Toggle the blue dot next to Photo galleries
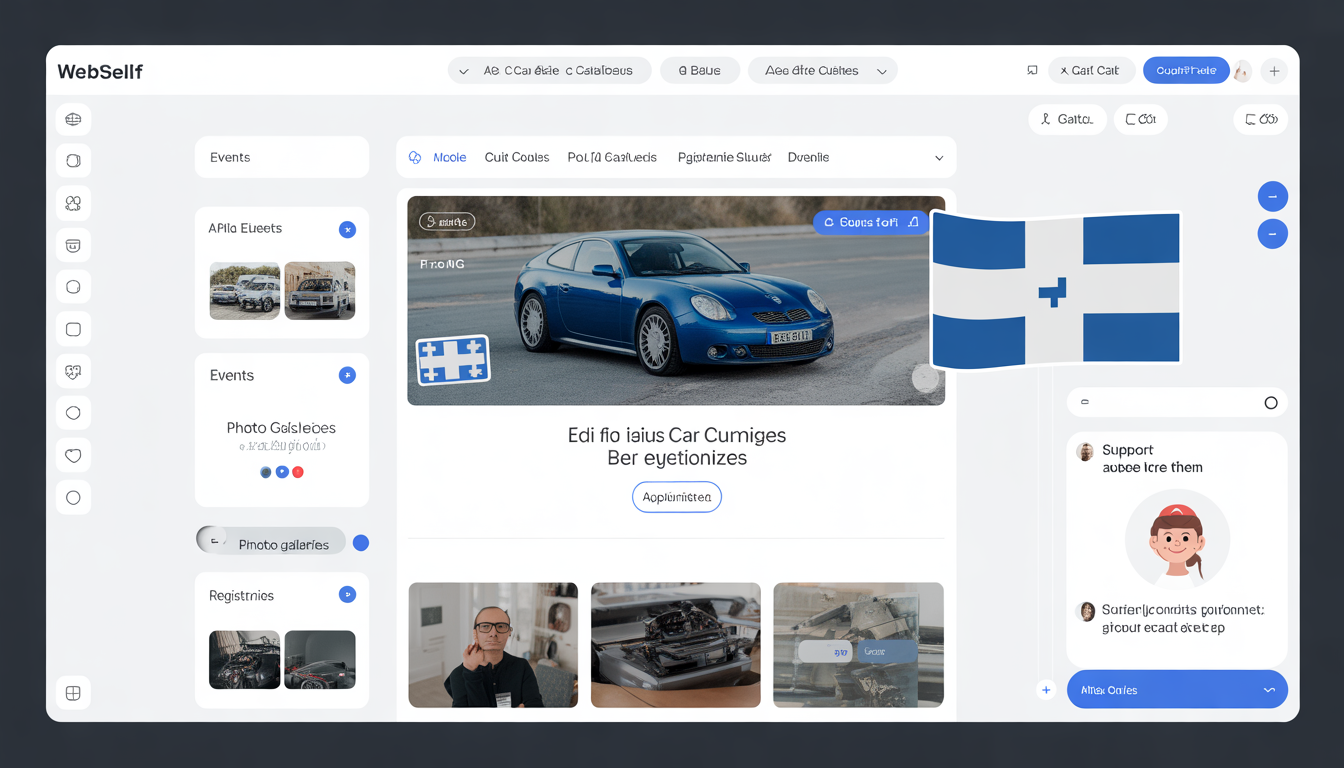1344x768 pixels. [361, 543]
